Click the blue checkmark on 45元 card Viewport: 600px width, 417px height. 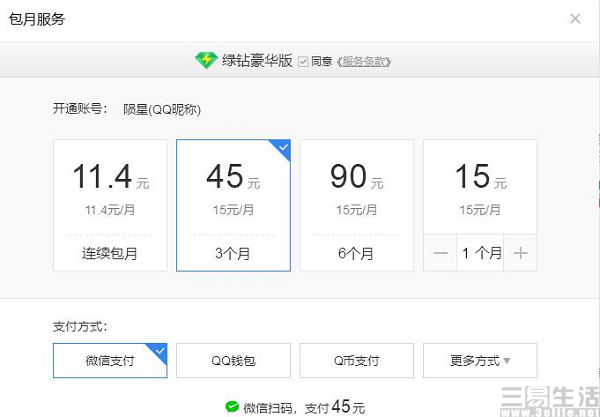point(281,149)
